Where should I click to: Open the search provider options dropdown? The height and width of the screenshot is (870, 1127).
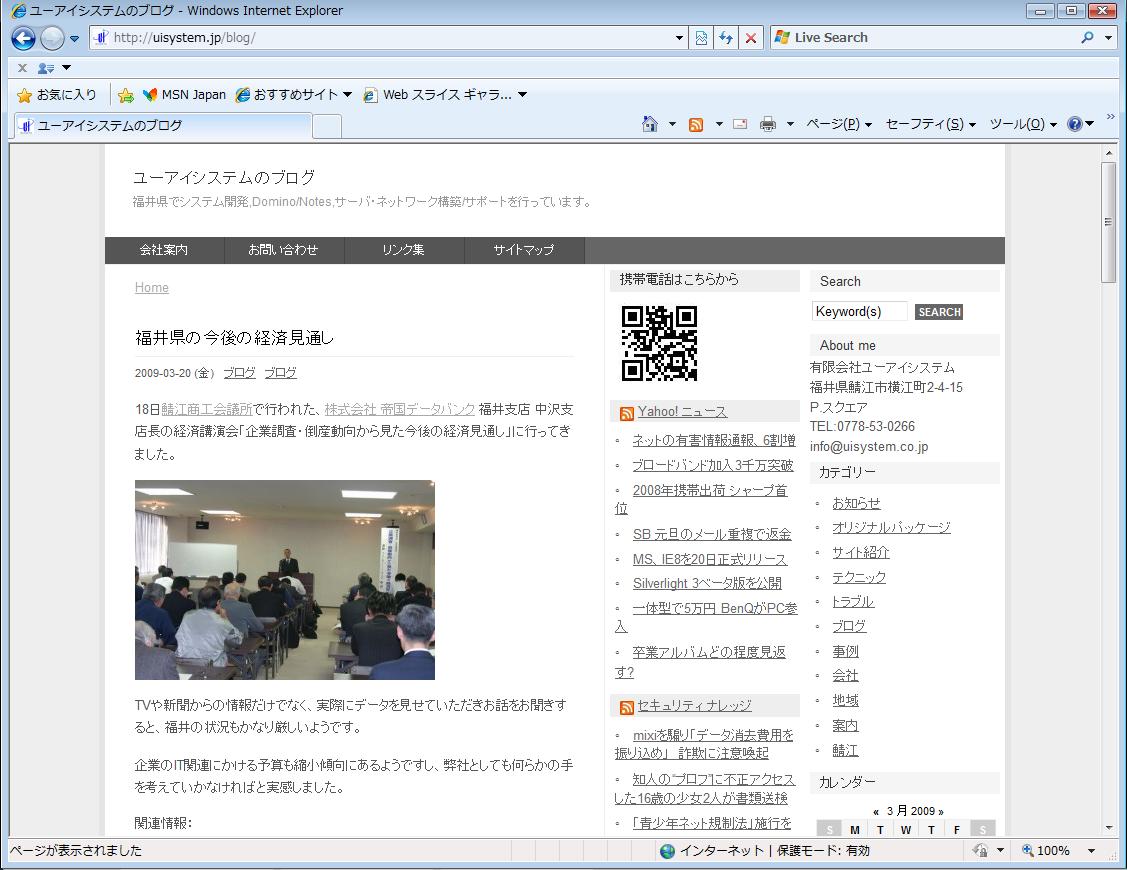[x=1108, y=38]
